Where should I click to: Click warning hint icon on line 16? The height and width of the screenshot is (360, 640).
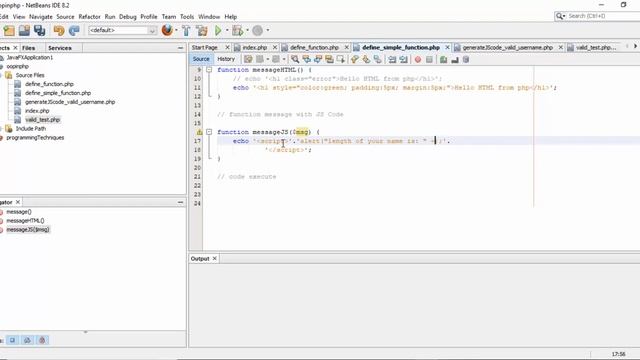point(199,132)
